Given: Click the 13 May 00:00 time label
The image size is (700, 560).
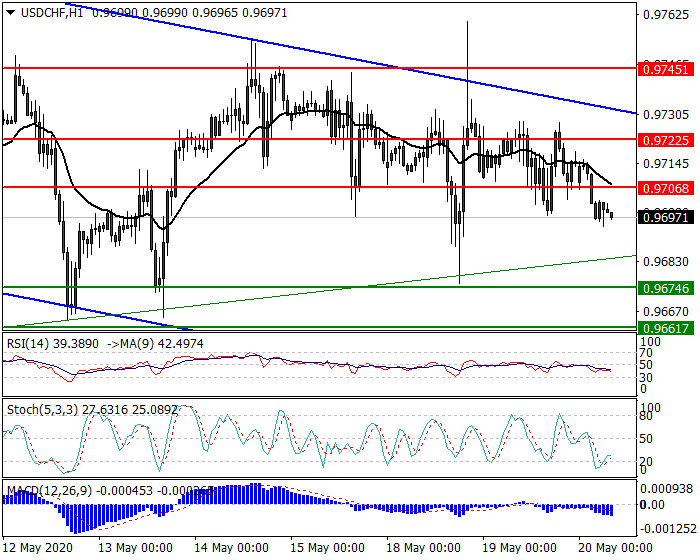Looking at the screenshot, I should click(135, 548).
